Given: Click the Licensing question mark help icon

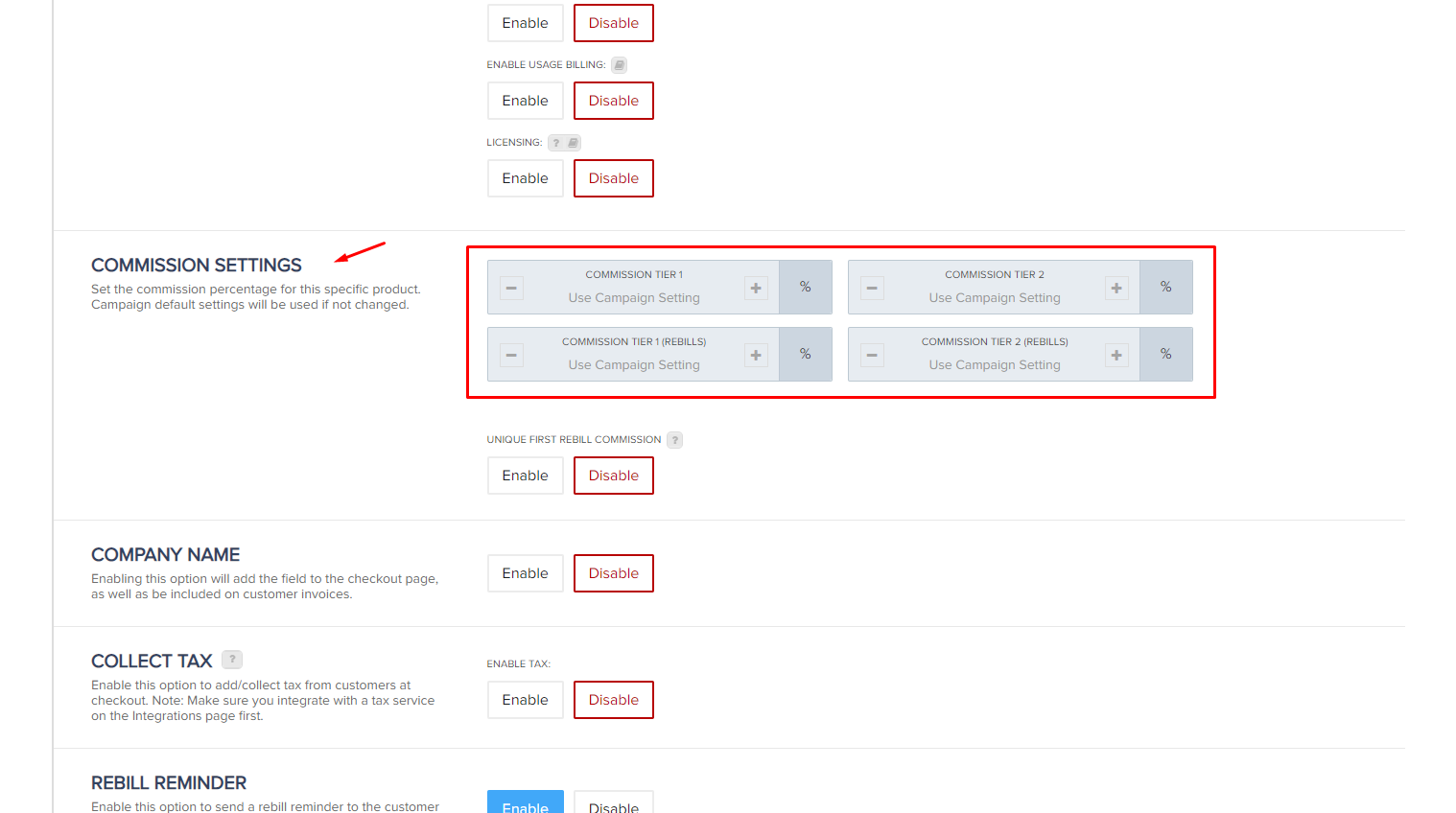Looking at the screenshot, I should point(556,143).
